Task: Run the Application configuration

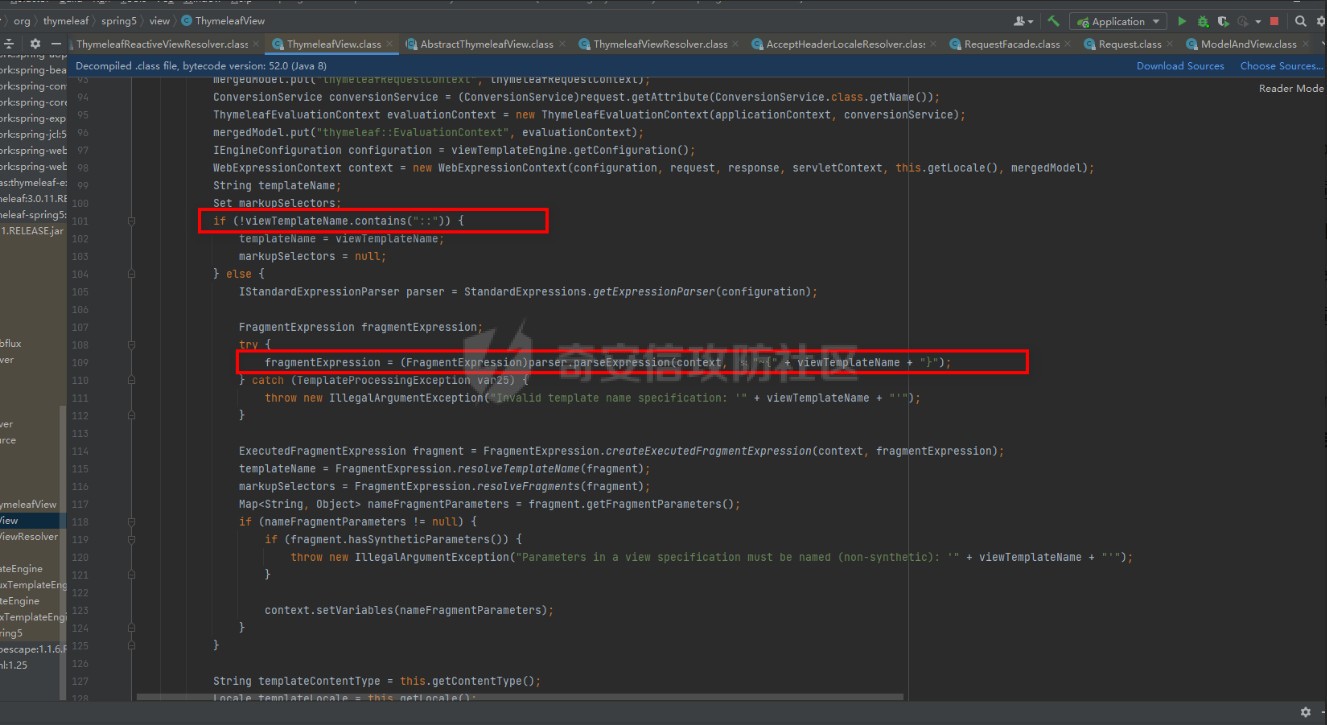Action: point(1182,21)
